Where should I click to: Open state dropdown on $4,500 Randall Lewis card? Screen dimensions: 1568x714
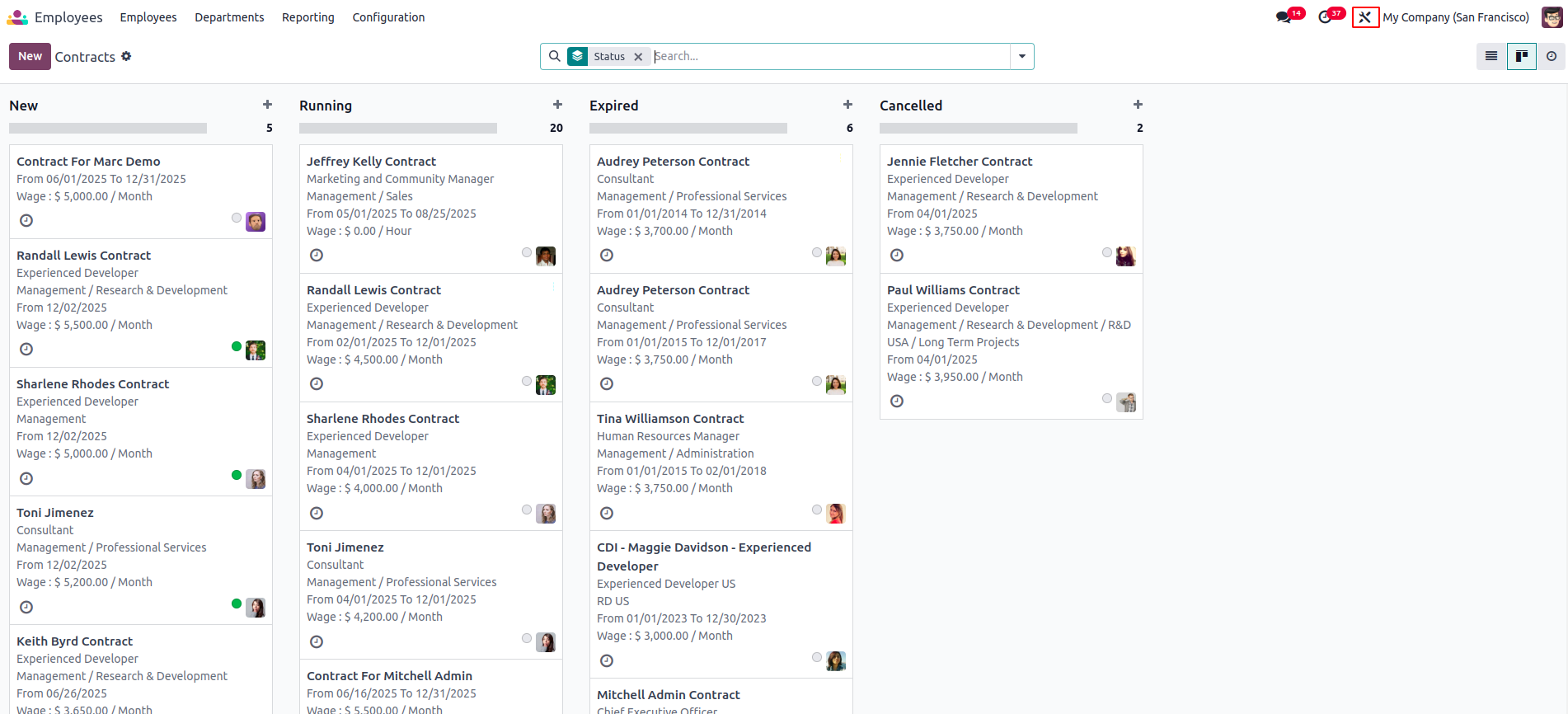[x=527, y=381]
